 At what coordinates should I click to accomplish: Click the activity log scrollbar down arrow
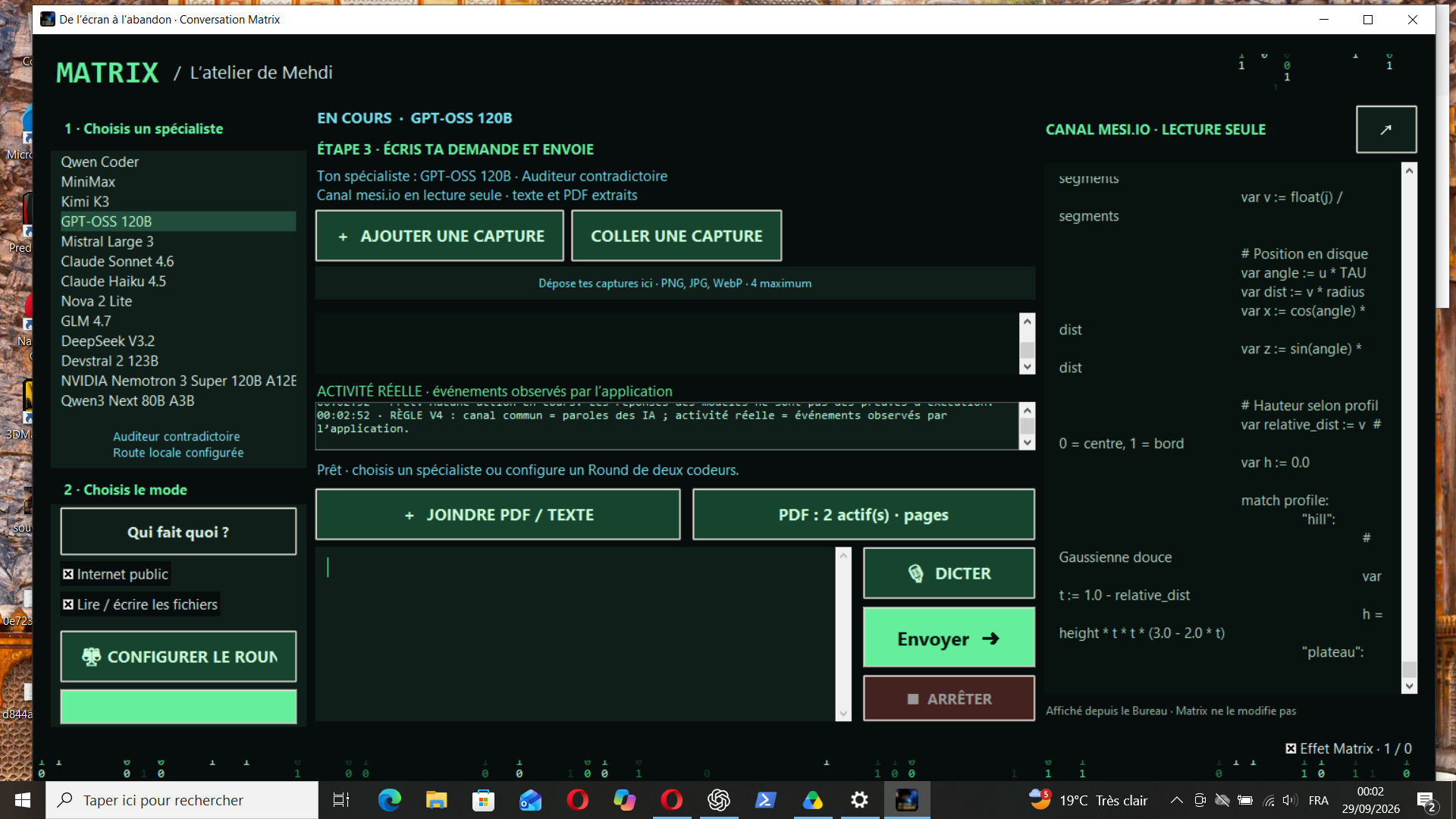pos(1027,443)
